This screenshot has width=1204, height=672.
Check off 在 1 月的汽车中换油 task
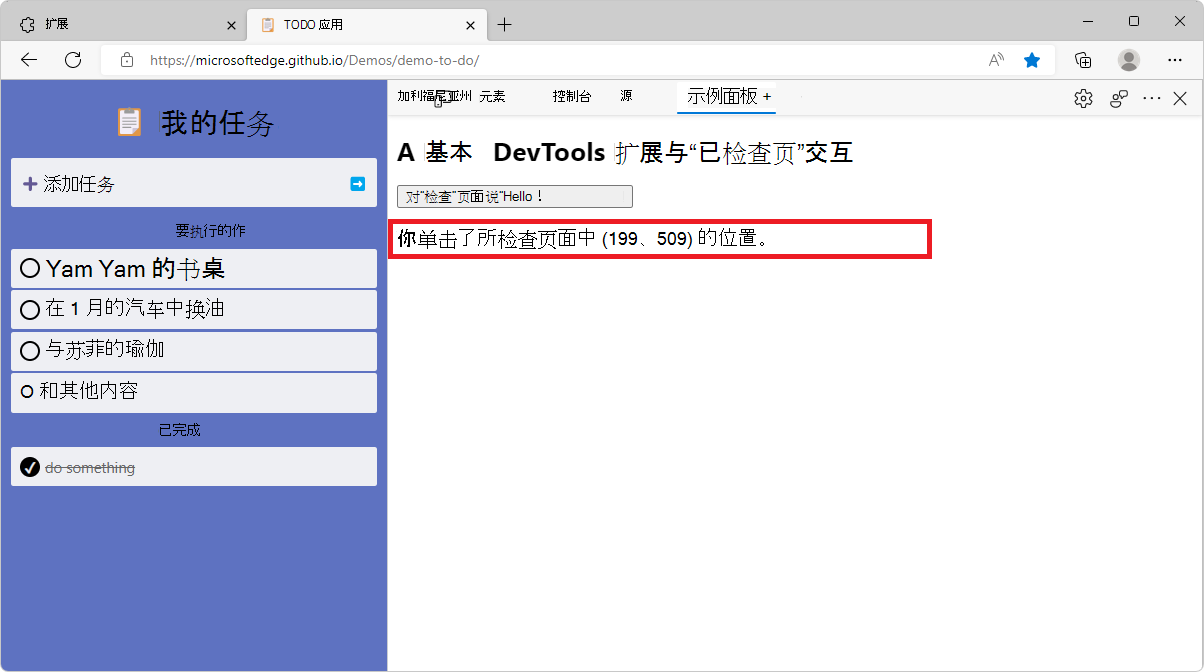[30, 310]
